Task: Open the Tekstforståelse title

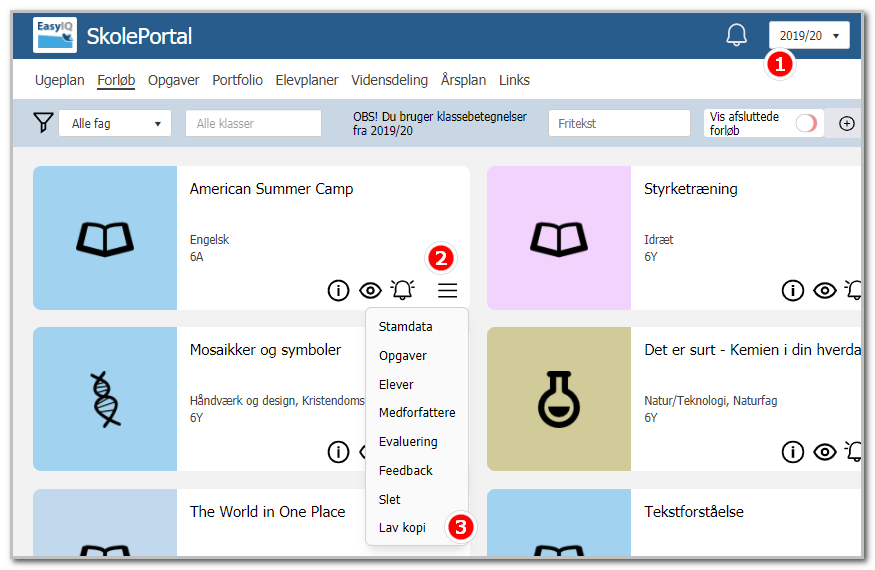Action: pos(694,511)
